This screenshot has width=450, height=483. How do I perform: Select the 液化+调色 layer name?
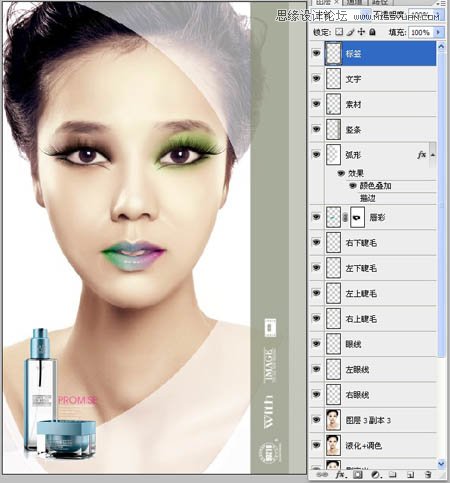[364, 446]
